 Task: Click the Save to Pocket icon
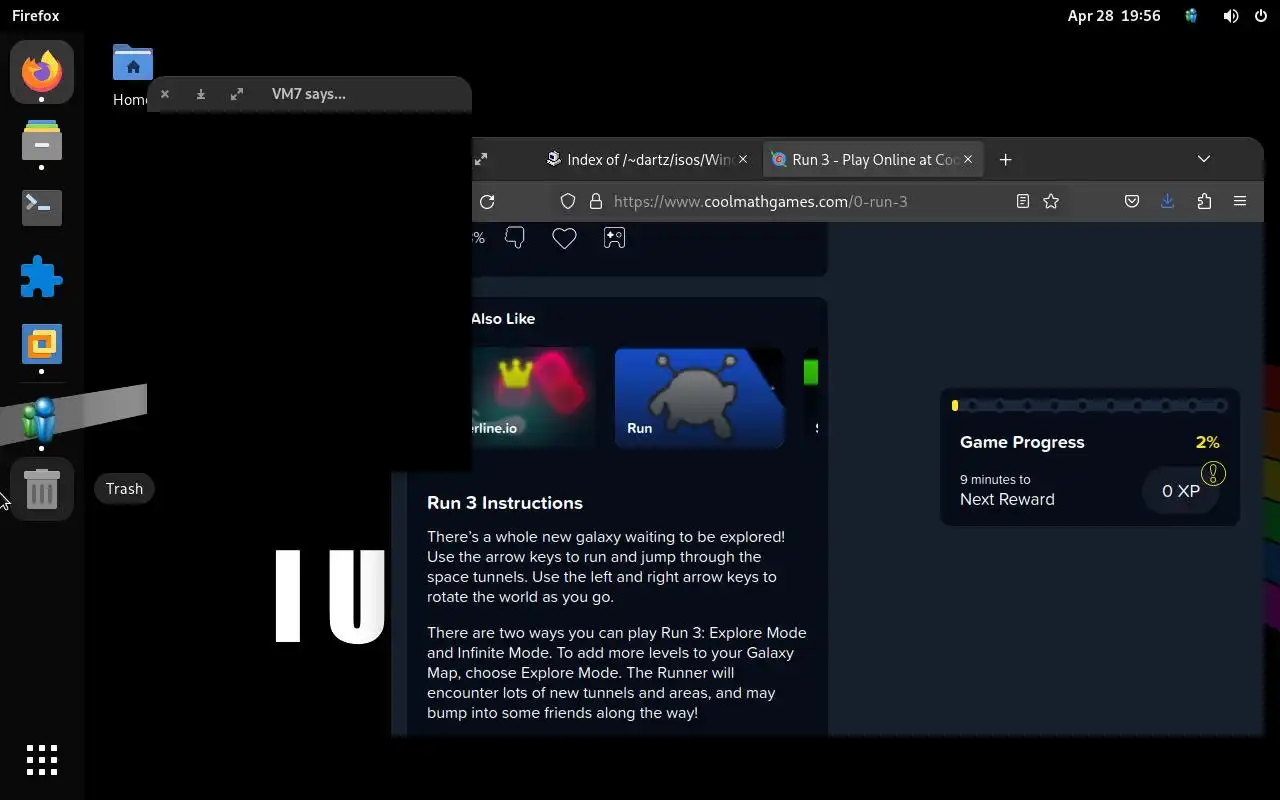[x=1132, y=201]
